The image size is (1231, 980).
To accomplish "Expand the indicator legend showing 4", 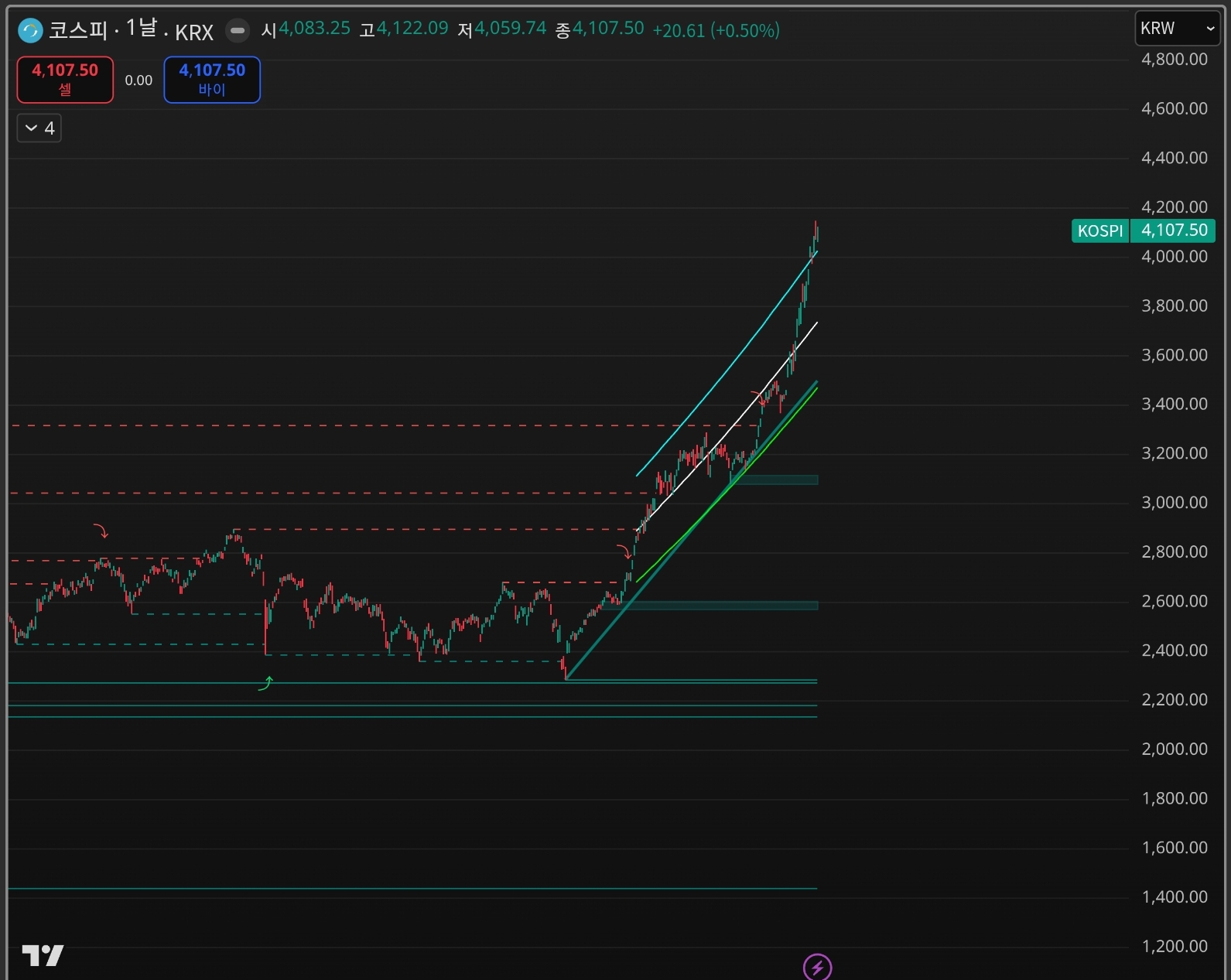I will point(39,128).
